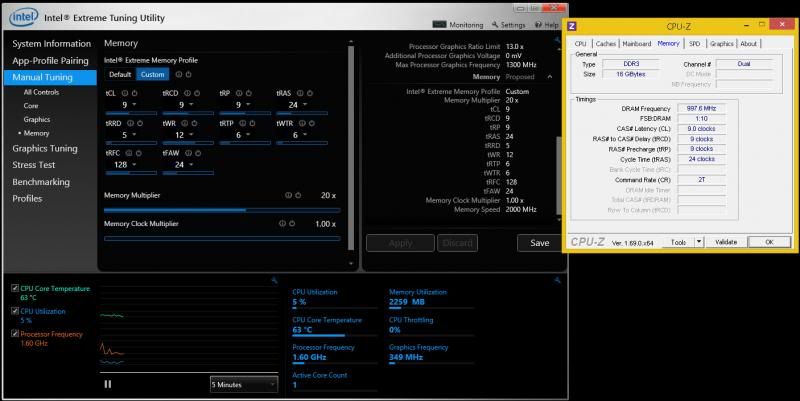The height and width of the screenshot is (401, 800).
Task: Open Monitoring in XTU header
Action: coord(458,24)
